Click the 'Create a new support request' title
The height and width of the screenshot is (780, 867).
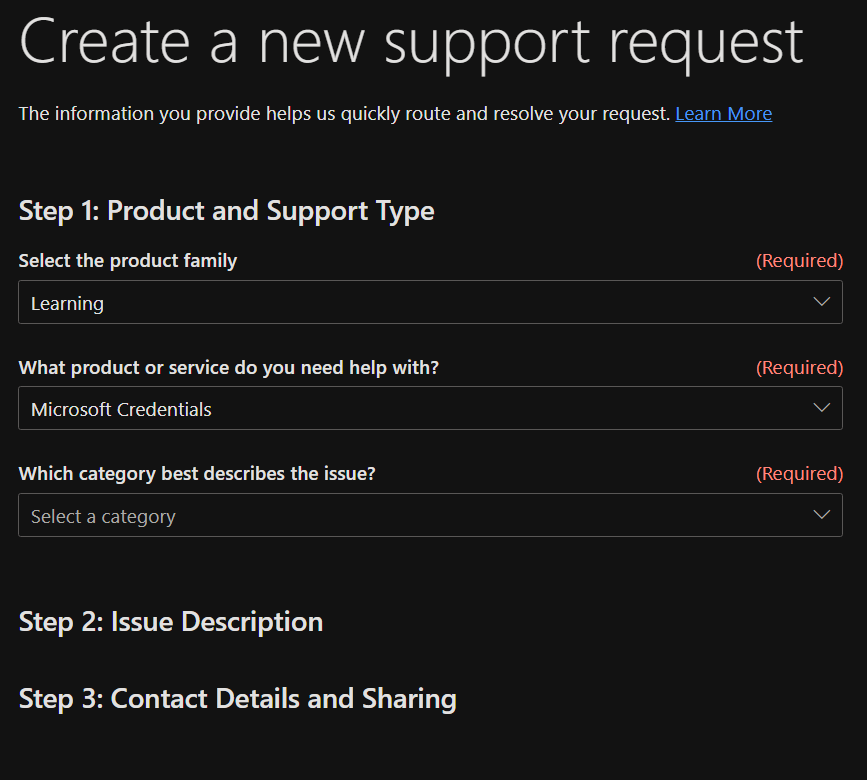(410, 42)
